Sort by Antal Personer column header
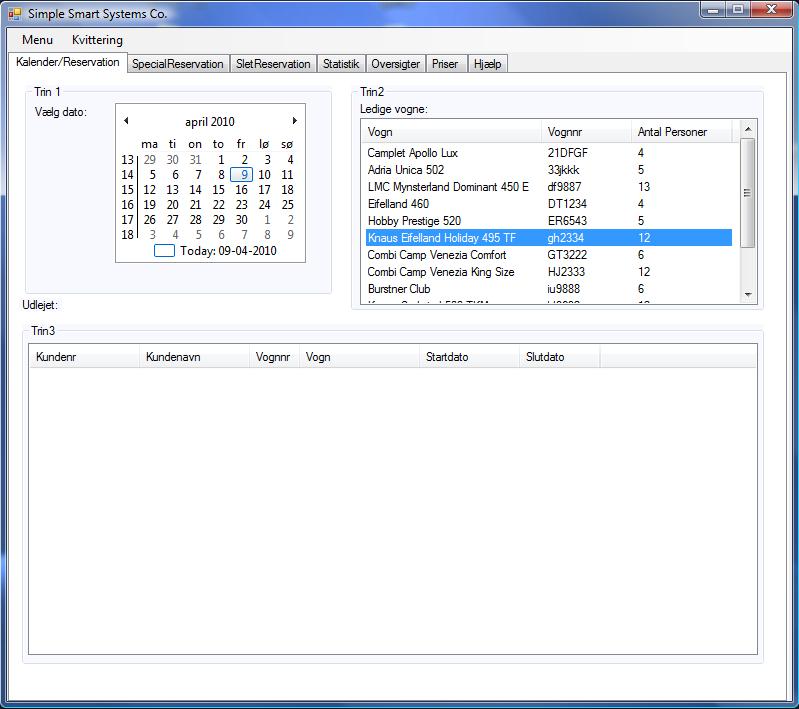This screenshot has height=709, width=799. pyautogui.click(x=672, y=132)
